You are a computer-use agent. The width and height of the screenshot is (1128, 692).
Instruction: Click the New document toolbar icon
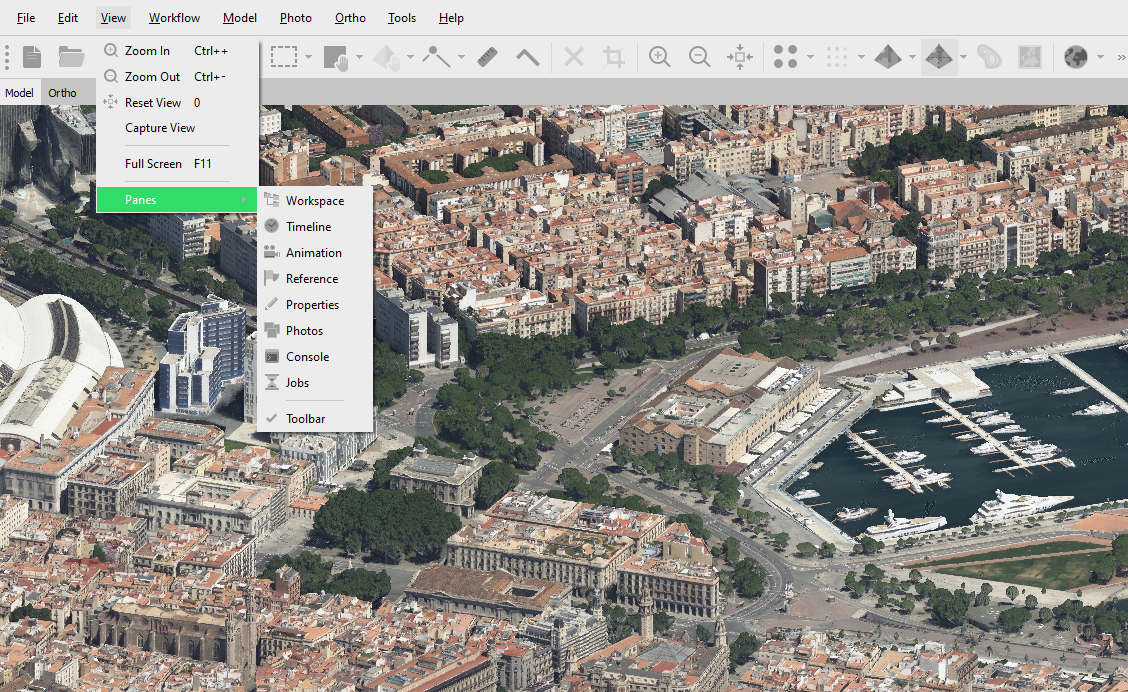point(32,57)
